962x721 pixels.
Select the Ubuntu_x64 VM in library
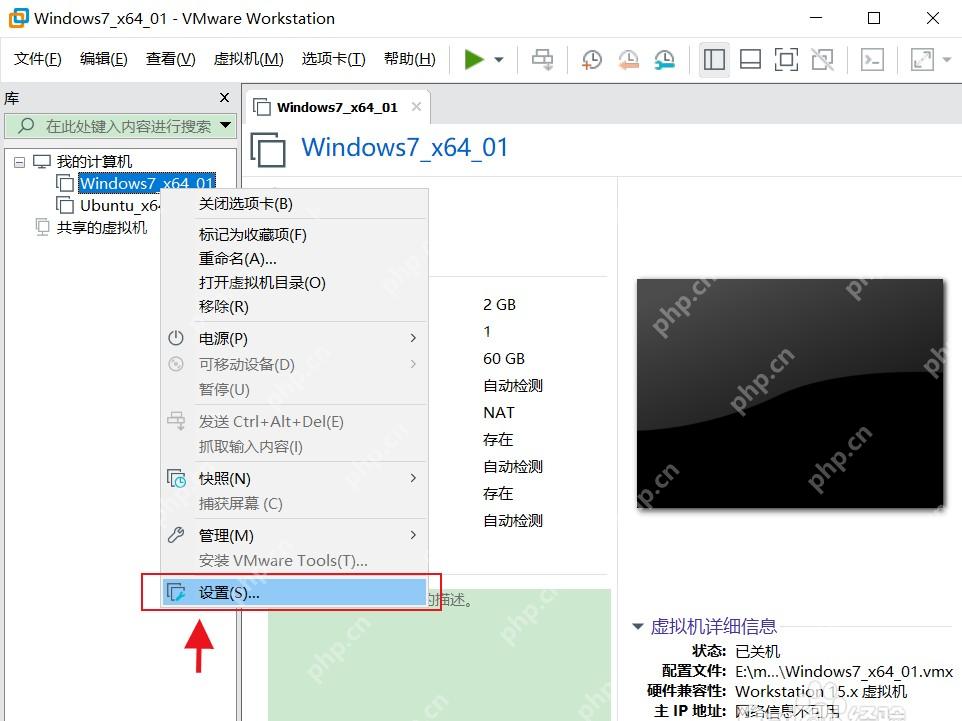(x=119, y=205)
